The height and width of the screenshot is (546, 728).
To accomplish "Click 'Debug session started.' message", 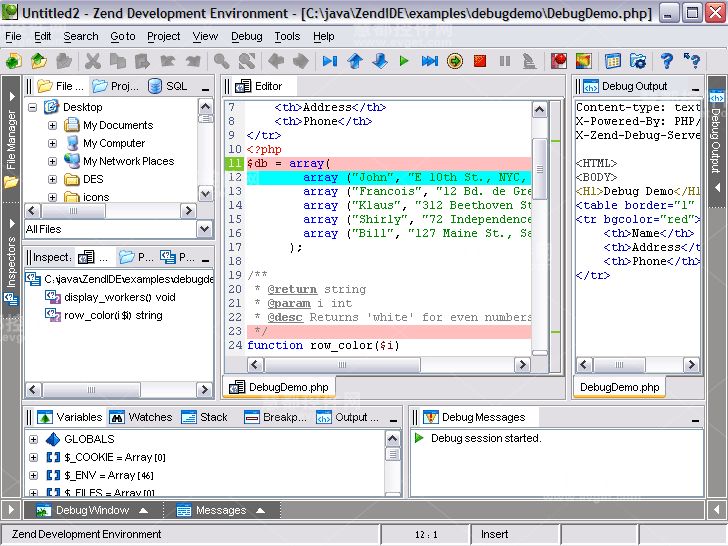I will [x=486, y=438].
